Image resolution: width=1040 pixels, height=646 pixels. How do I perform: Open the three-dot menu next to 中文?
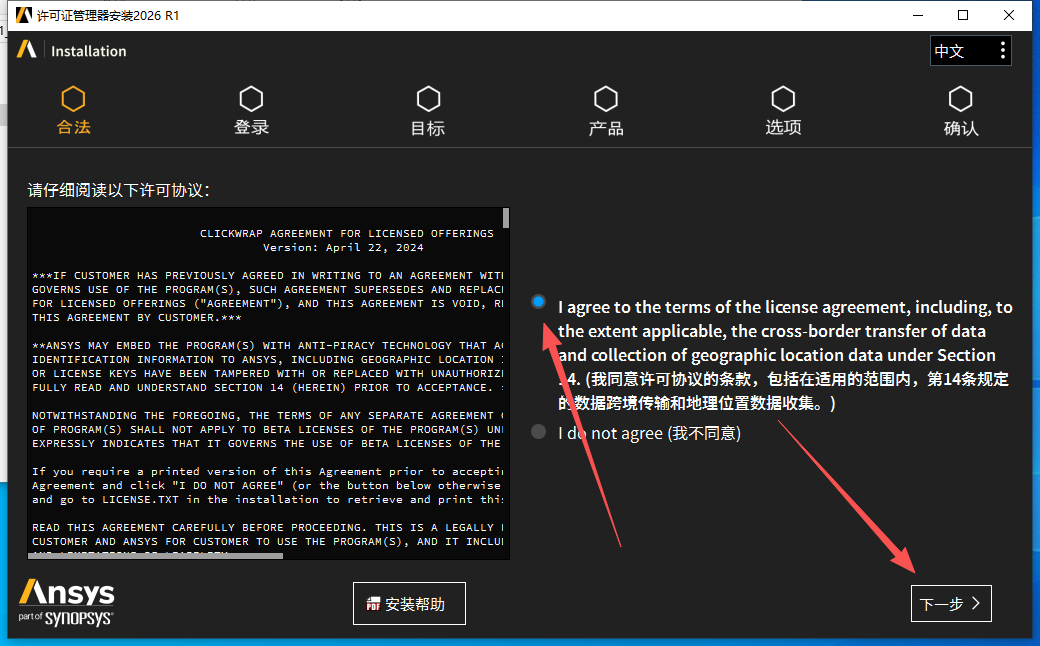click(x=1003, y=51)
